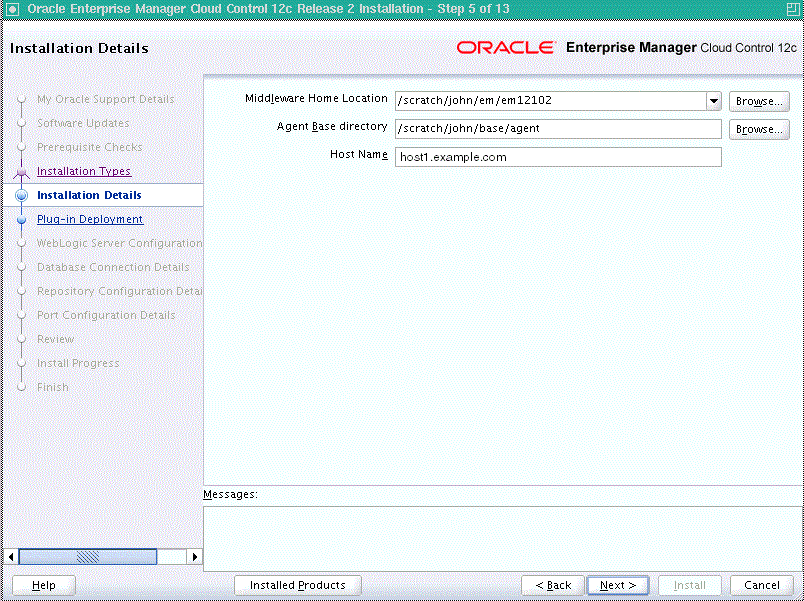Select the Installation Details step
The width and height of the screenshot is (804, 601).
(89, 195)
